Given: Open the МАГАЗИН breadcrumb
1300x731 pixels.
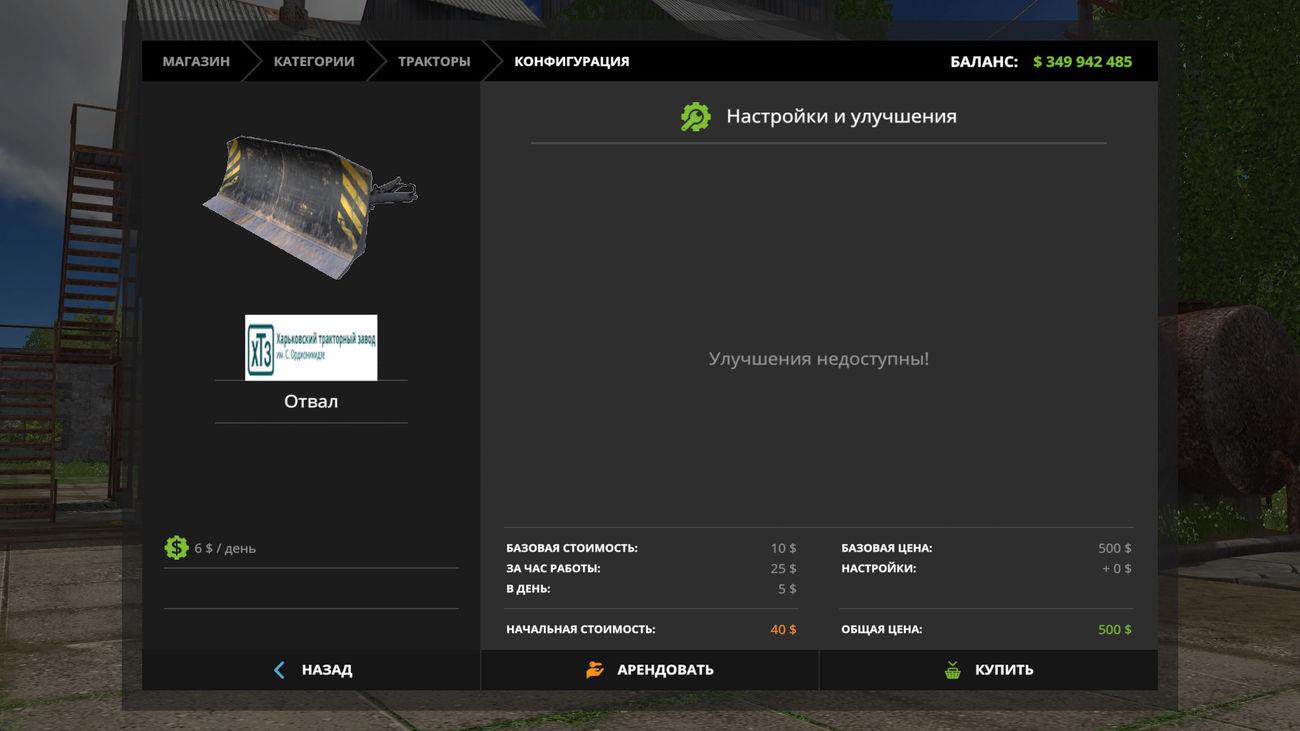Looking at the screenshot, I should 196,61.
